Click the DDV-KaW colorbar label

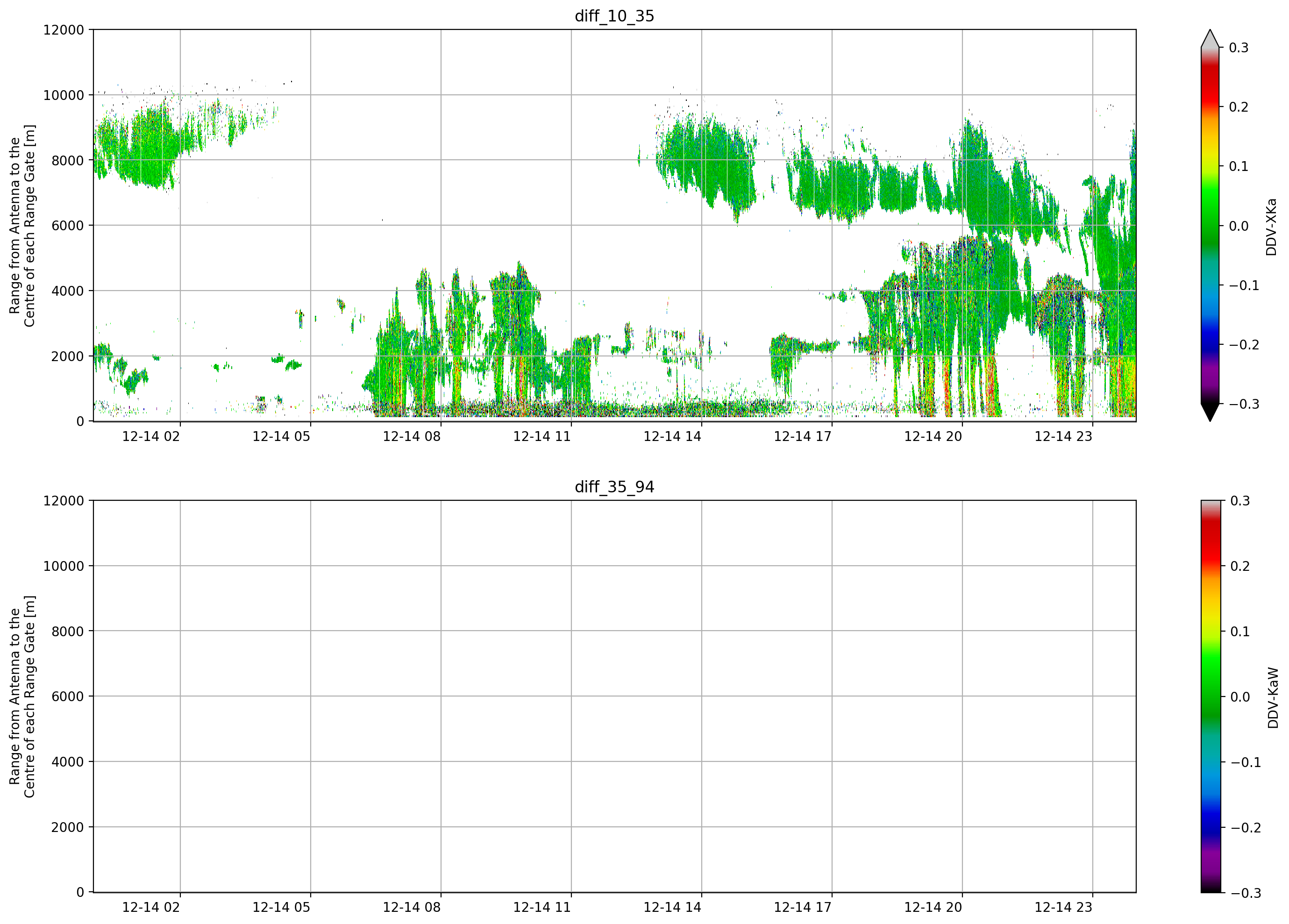click(x=1273, y=698)
